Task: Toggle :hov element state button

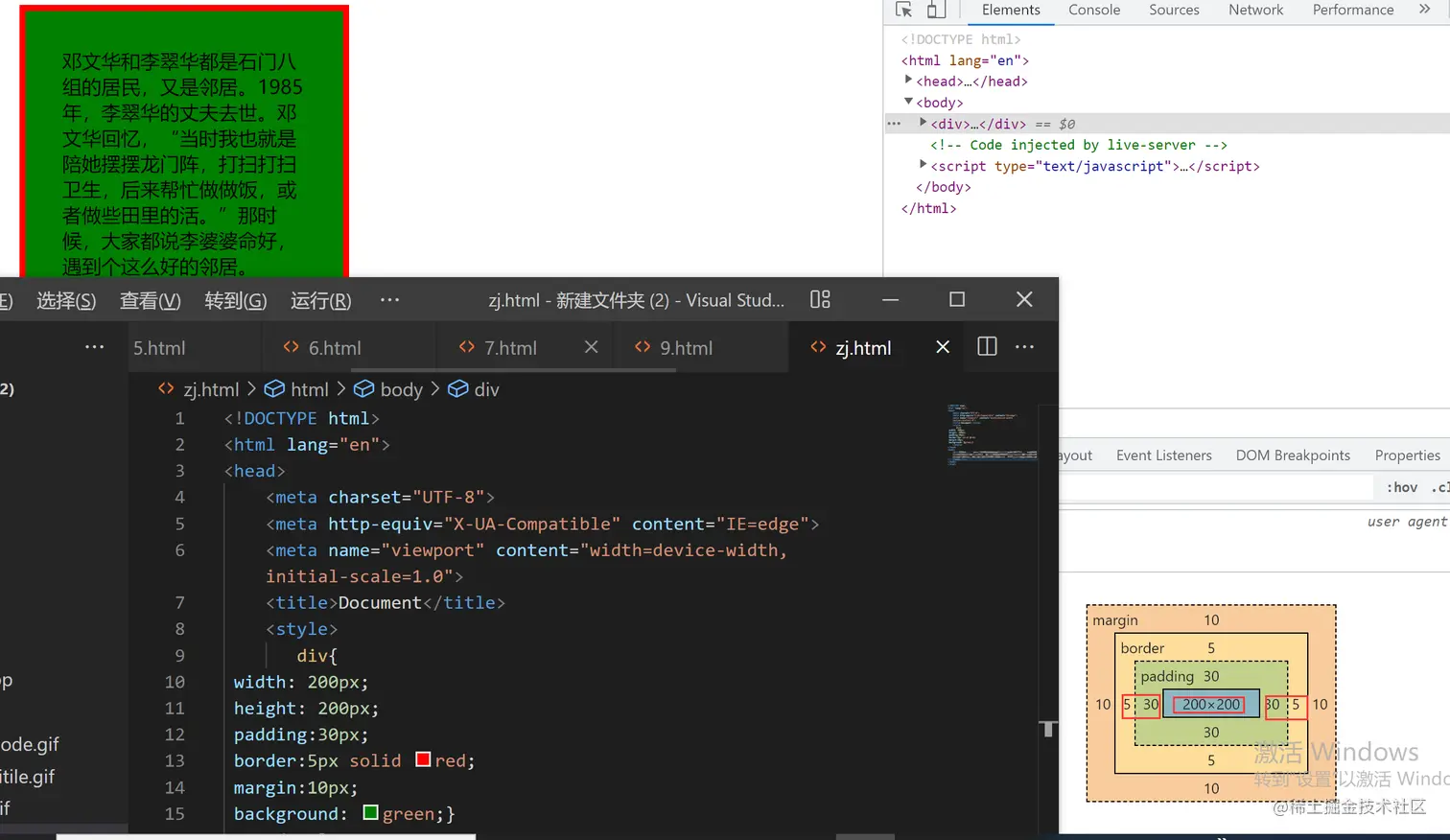Action: point(1401,487)
